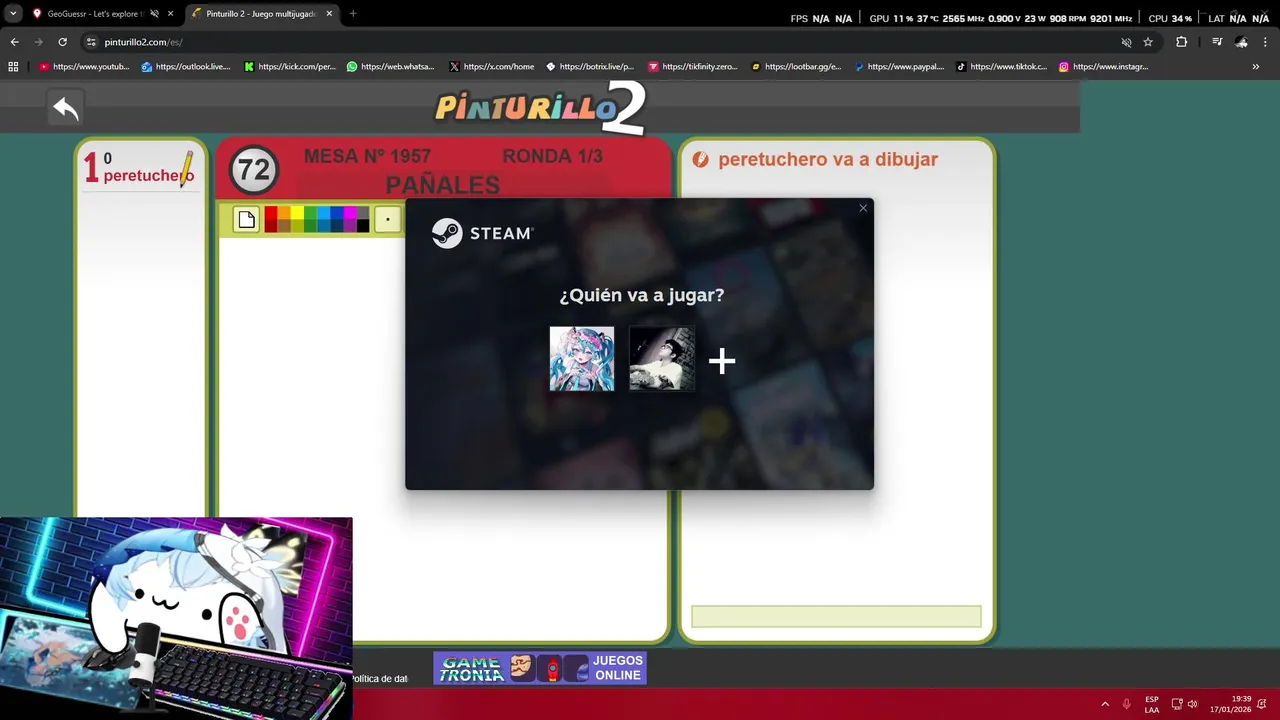Open the YouTube bookmark

(x=85, y=67)
